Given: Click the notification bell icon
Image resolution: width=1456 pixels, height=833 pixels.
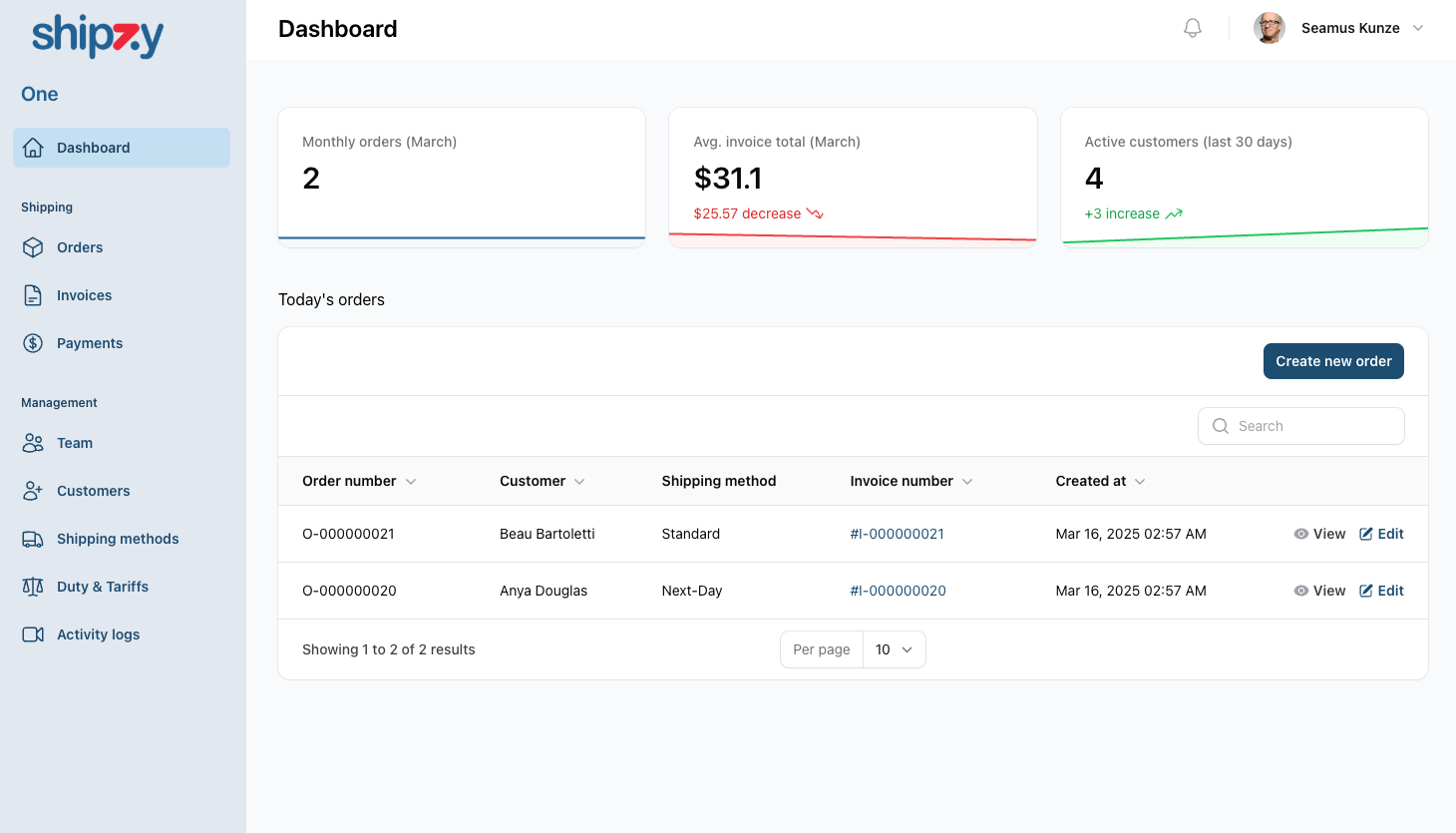Looking at the screenshot, I should pyautogui.click(x=1192, y=28).
